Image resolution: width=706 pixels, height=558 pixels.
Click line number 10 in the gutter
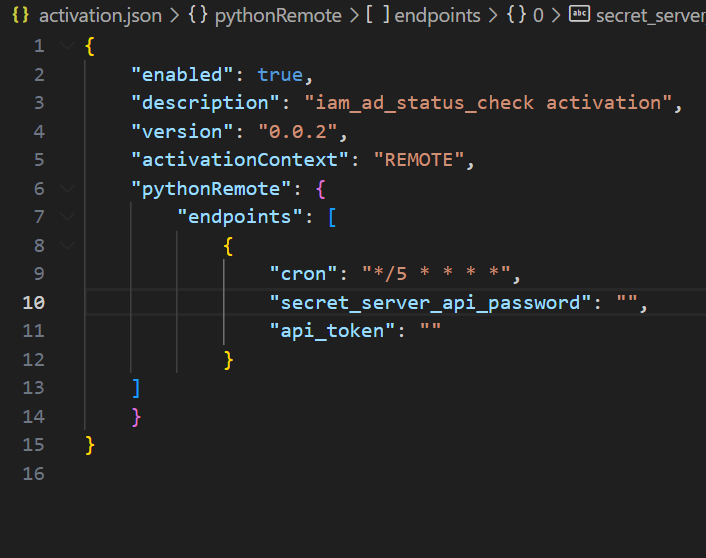pyautogui.click(x=34, y=302)
